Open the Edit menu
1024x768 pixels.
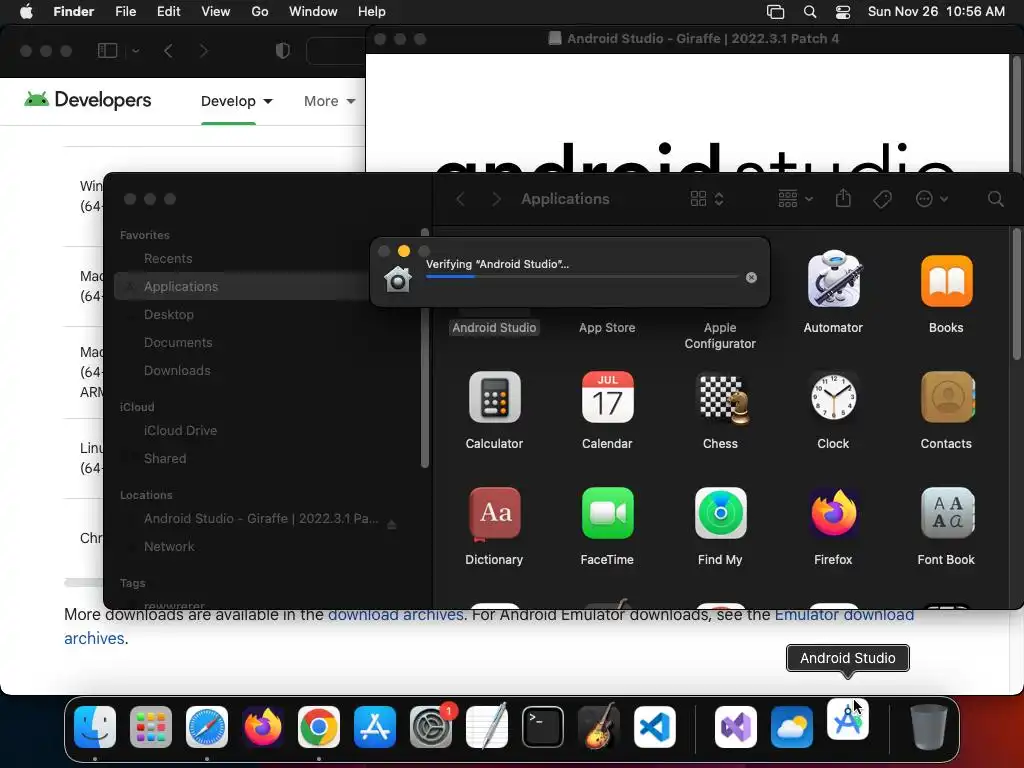168,12
